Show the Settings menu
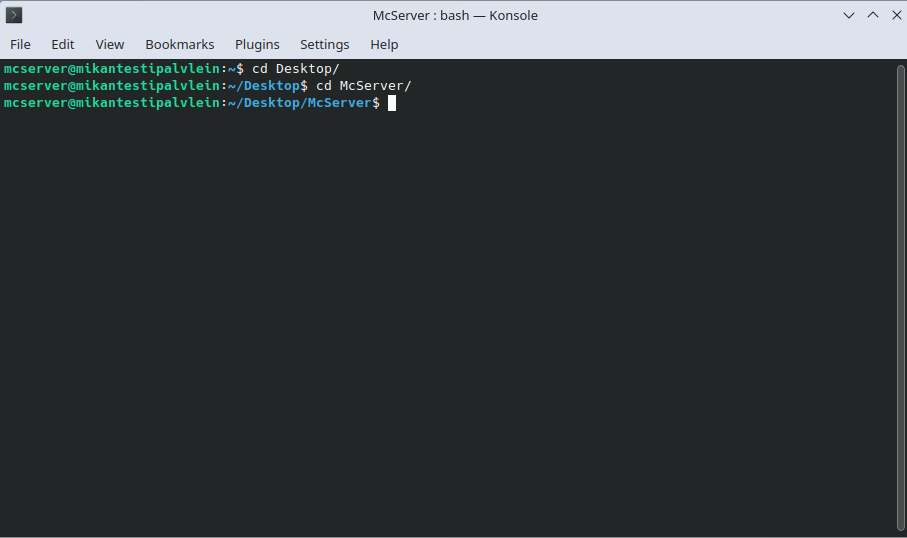Viewport: 907px width, 538px height. click(325, 44)
